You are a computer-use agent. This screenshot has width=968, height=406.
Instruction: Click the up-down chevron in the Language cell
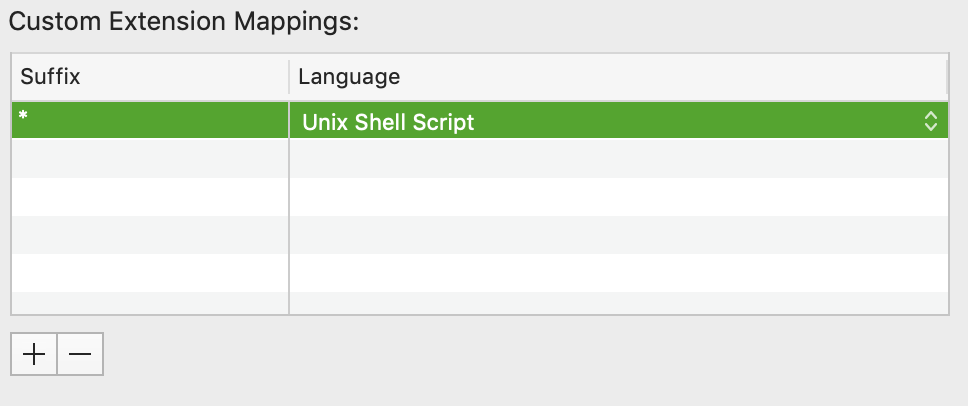(x=931, y=122)
